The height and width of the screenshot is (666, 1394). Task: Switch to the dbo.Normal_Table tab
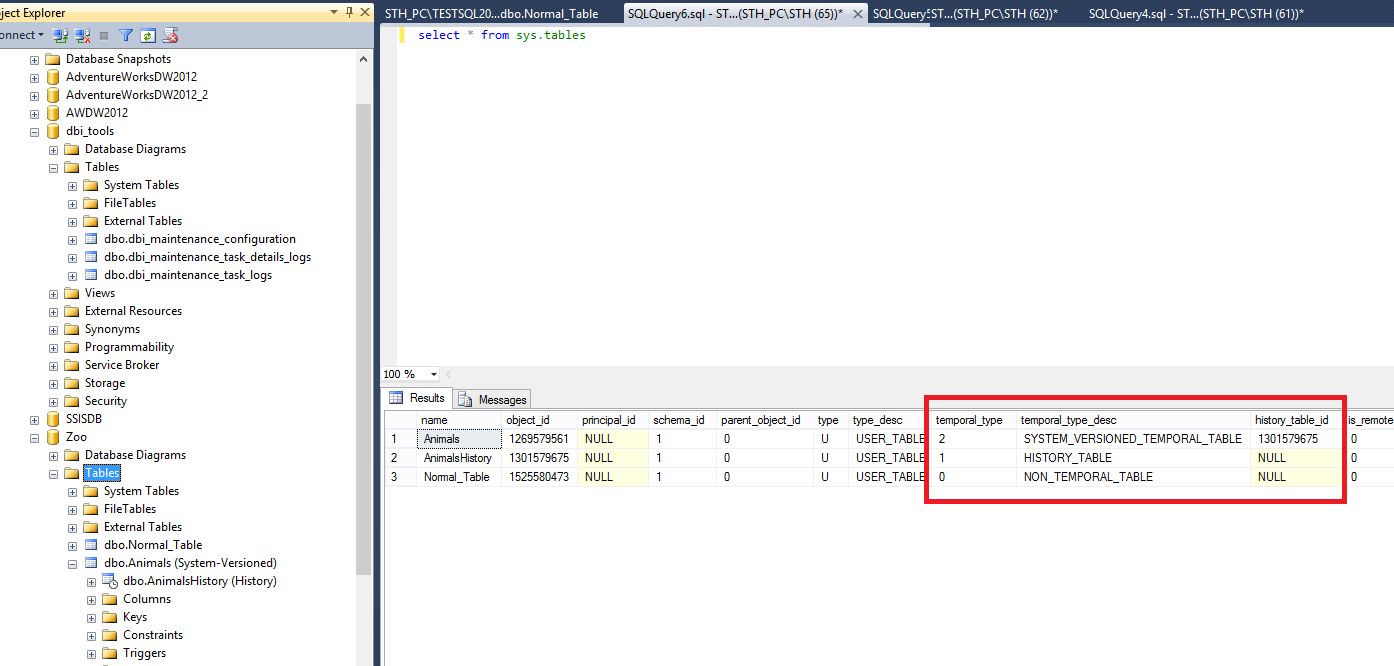[491, 13]
